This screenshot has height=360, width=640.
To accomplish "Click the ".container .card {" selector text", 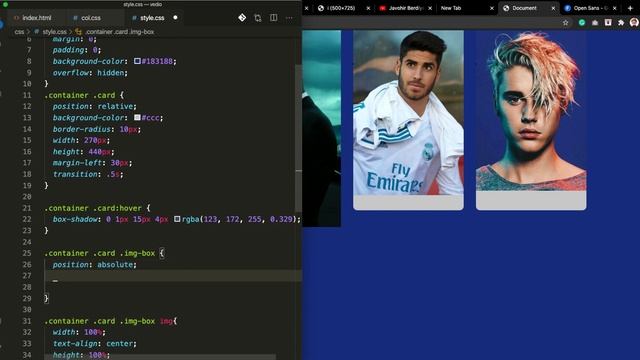I will click(84, 95).
